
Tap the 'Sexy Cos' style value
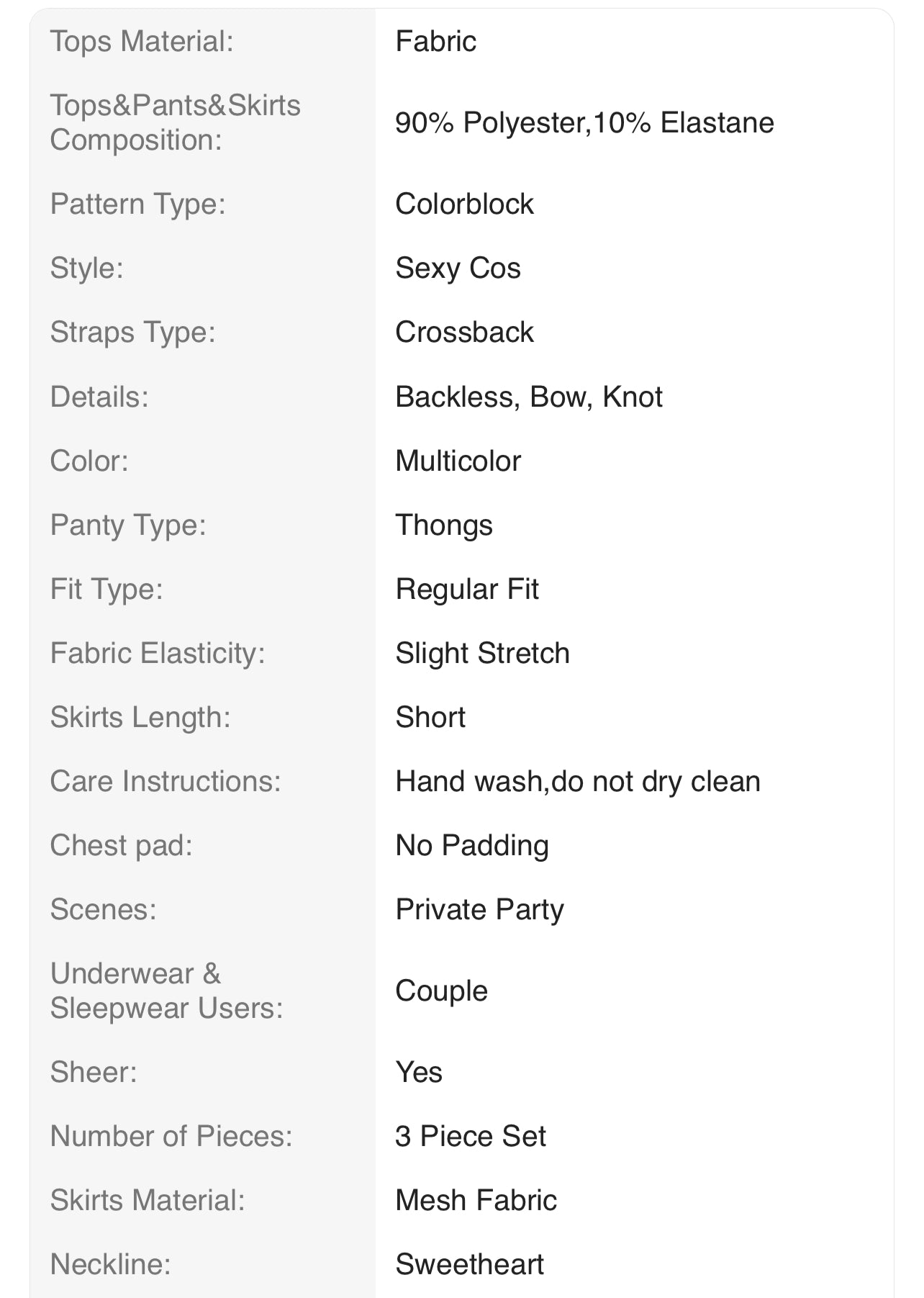[x=458, y=269]
